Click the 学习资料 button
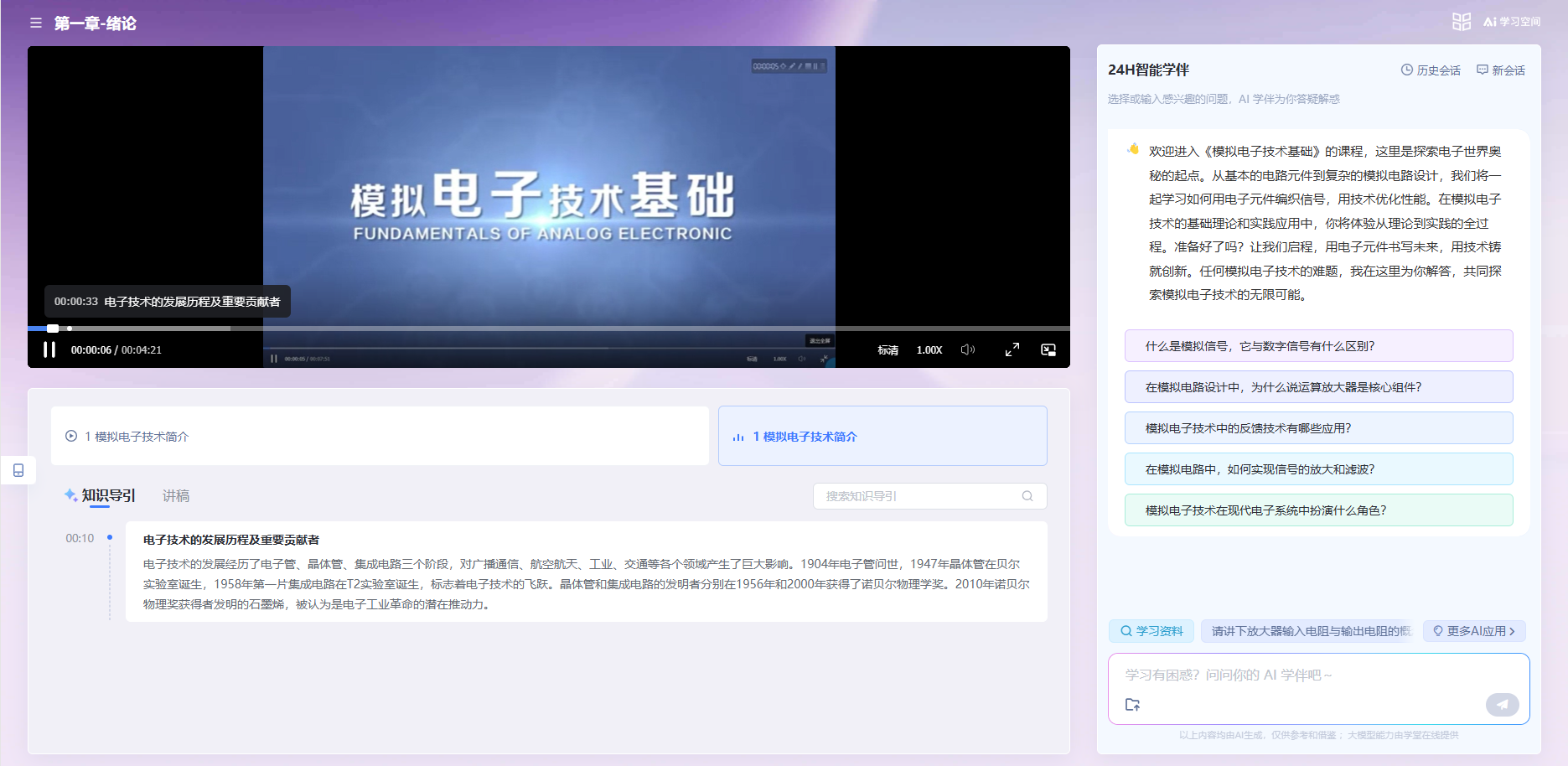1568x766 pixels. click(x=1151, y=631)
